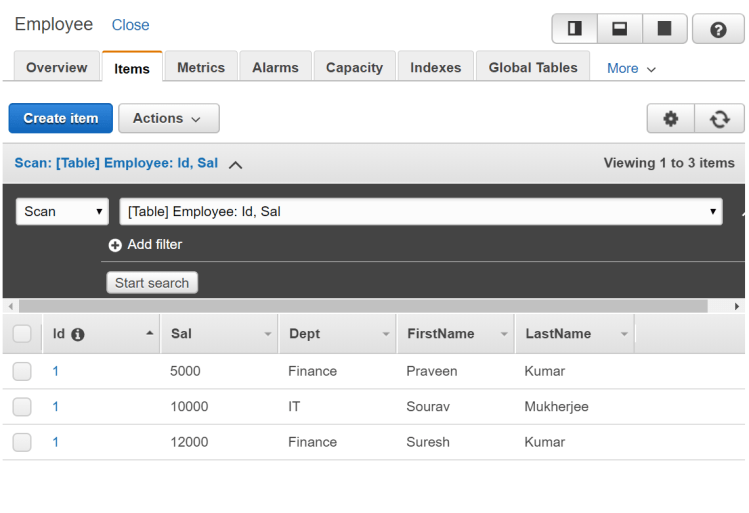Tick the checkbox for Sourav Mukherjee row
This screenshot has width=749, height=513.
22,407
